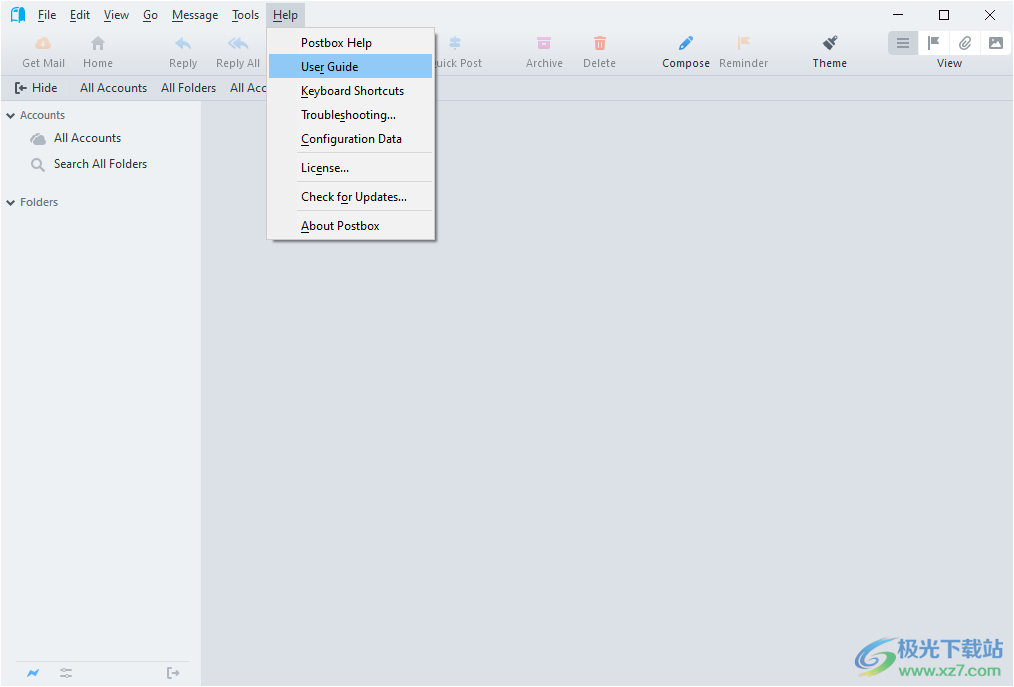This screenshot has height=687, width=1014.
Task: Open the sliders settings icon at sidebar bottom
Action: tap(66, 673)
